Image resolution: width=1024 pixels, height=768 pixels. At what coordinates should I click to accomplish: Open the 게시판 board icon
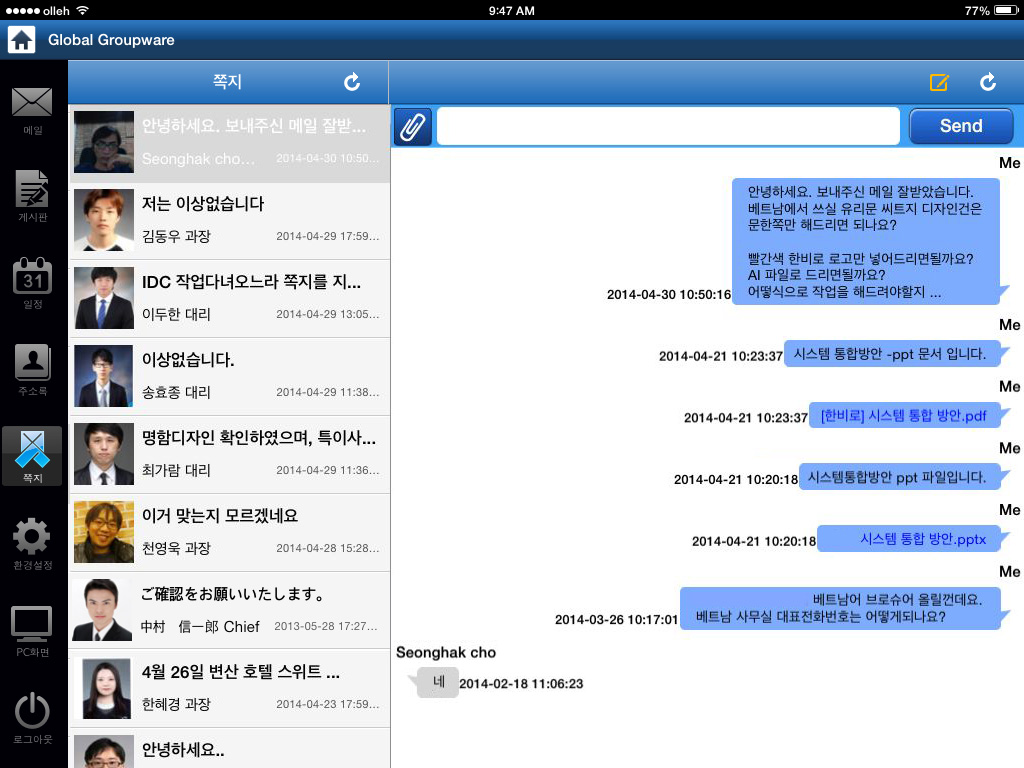(x=32, y=196)
